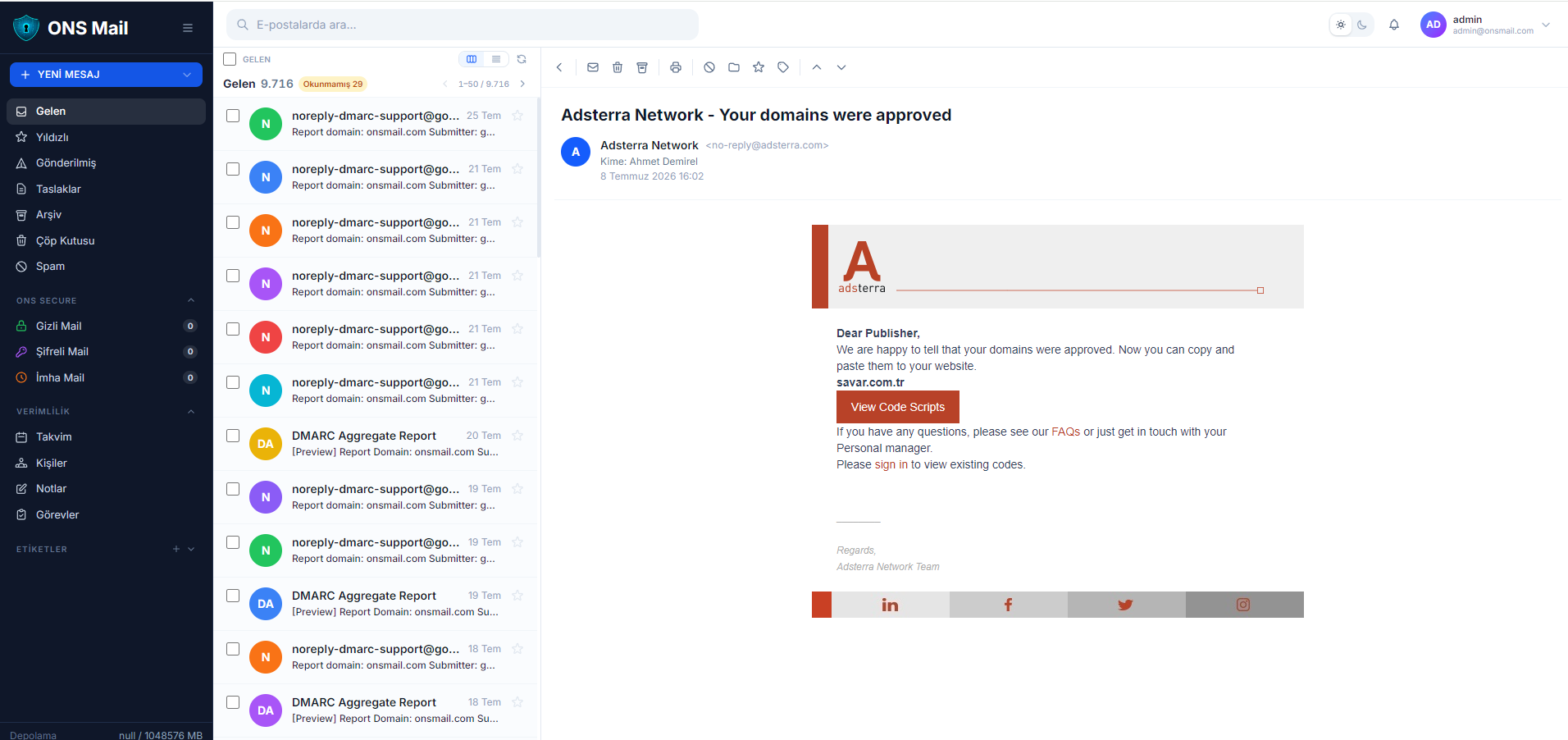Open Takvim calendar
The width and height of the screenshot is (1568, 740).
(106, 437)
